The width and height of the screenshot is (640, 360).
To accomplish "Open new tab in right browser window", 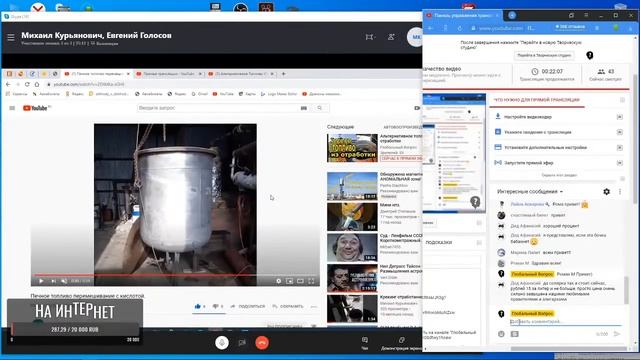I will (x=512, y=15).
